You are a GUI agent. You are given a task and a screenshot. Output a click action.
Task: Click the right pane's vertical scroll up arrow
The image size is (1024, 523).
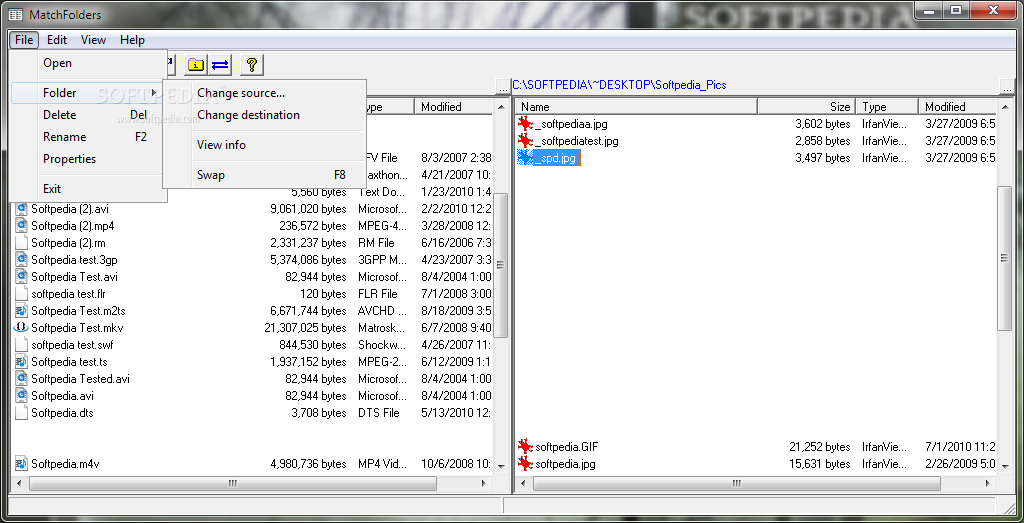[x=1004, y=106]
